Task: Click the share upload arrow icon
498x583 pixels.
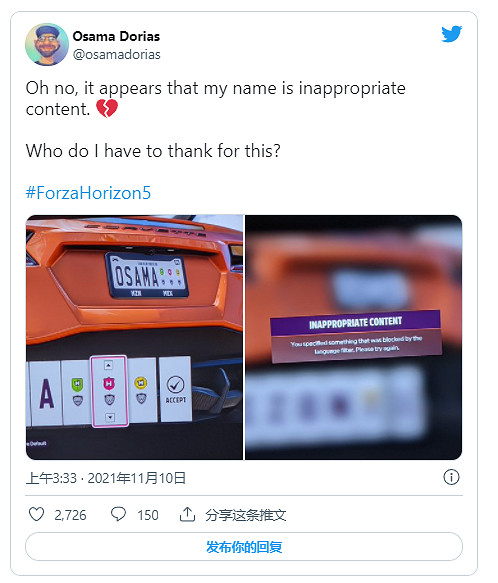Action: (x=187, y=515)
